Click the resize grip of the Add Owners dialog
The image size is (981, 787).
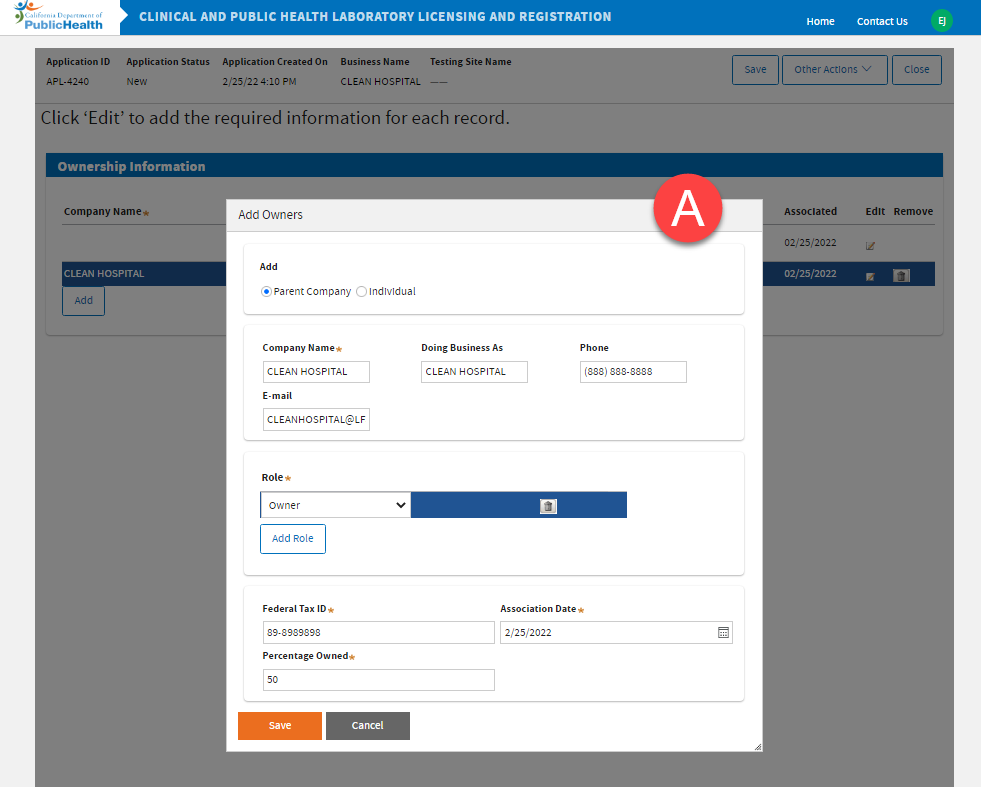pos(758,746)
